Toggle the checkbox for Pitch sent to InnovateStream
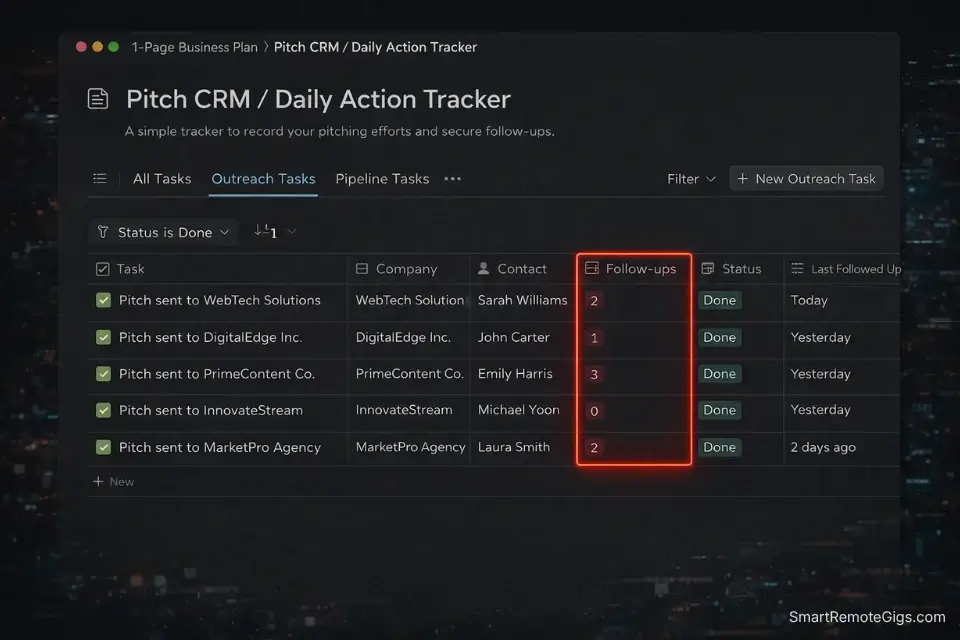 point(103,410)
